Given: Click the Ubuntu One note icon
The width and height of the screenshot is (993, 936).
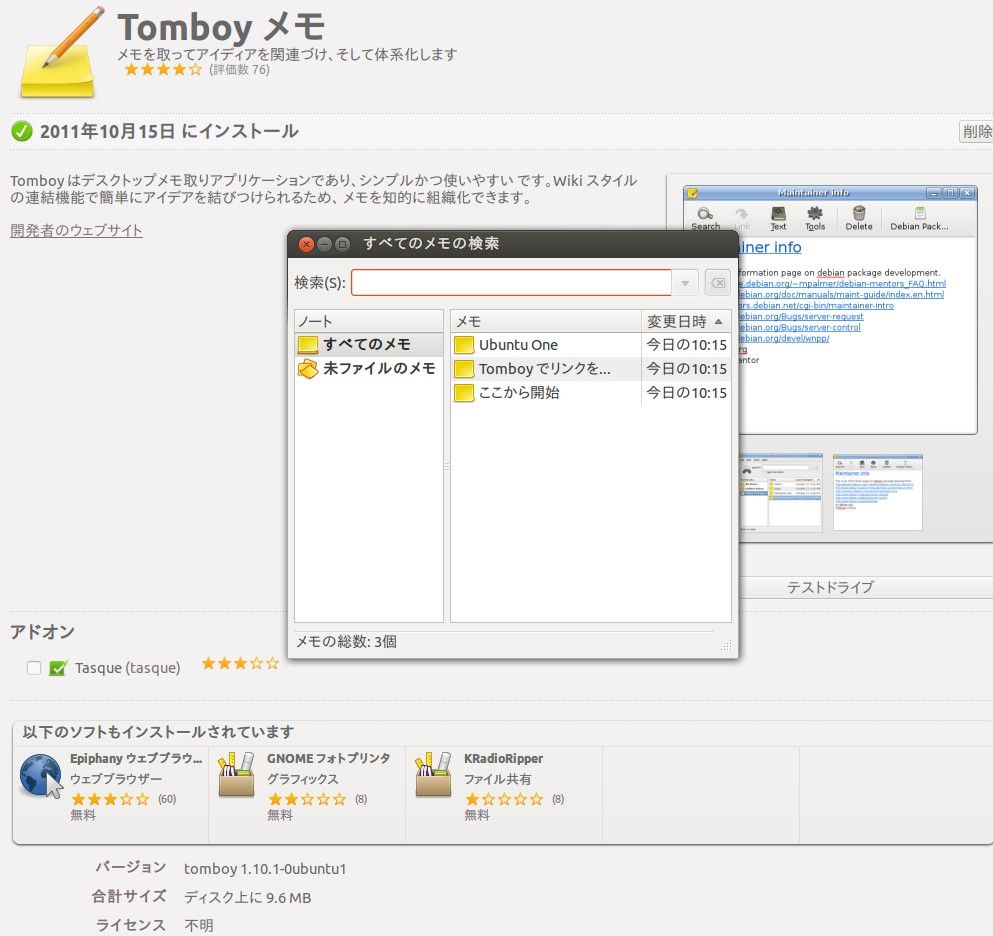Looking at the screenshot, I should (x=464, y=345).
